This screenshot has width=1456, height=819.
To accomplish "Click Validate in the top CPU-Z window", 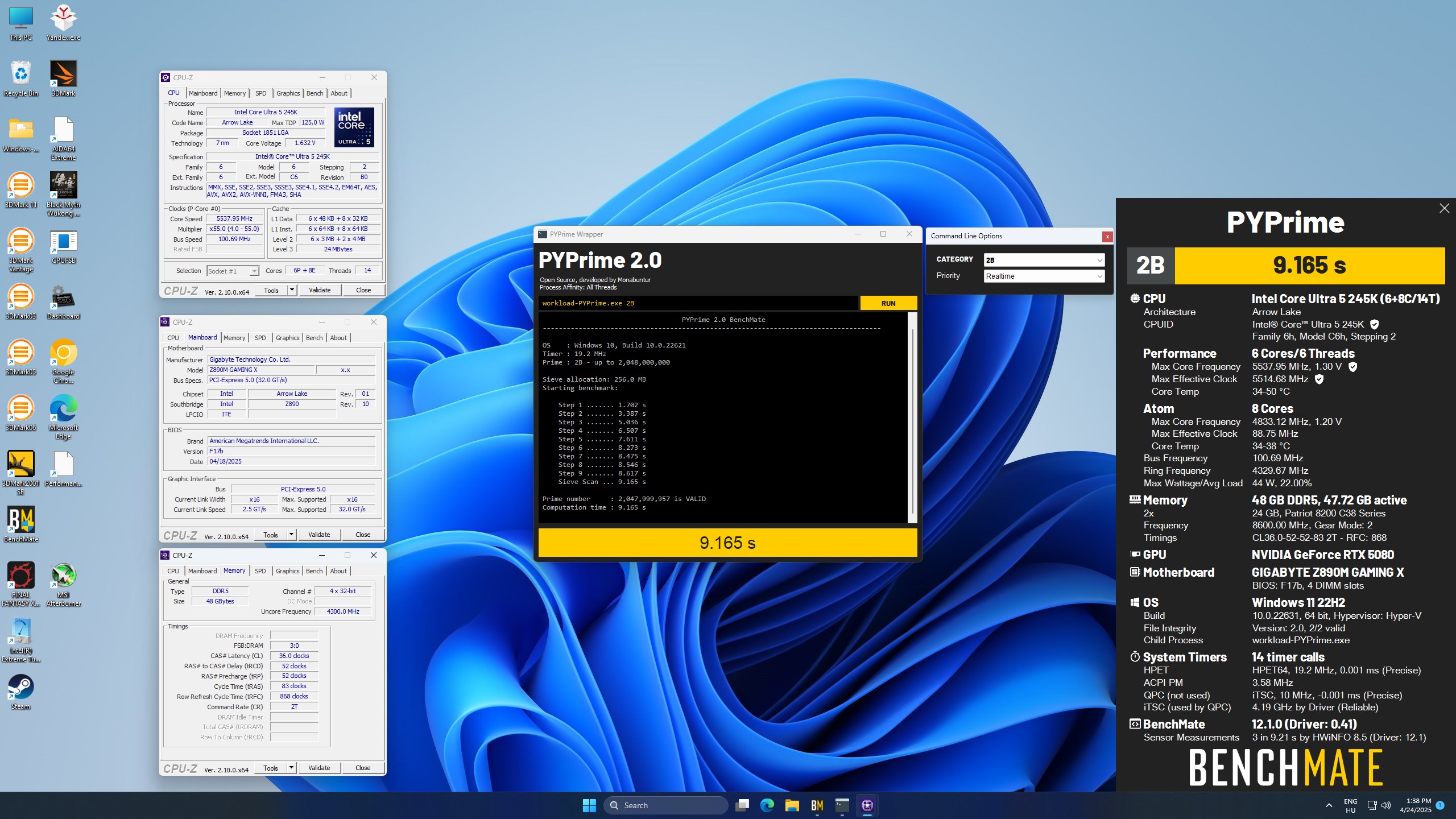I will pos(320,290).
